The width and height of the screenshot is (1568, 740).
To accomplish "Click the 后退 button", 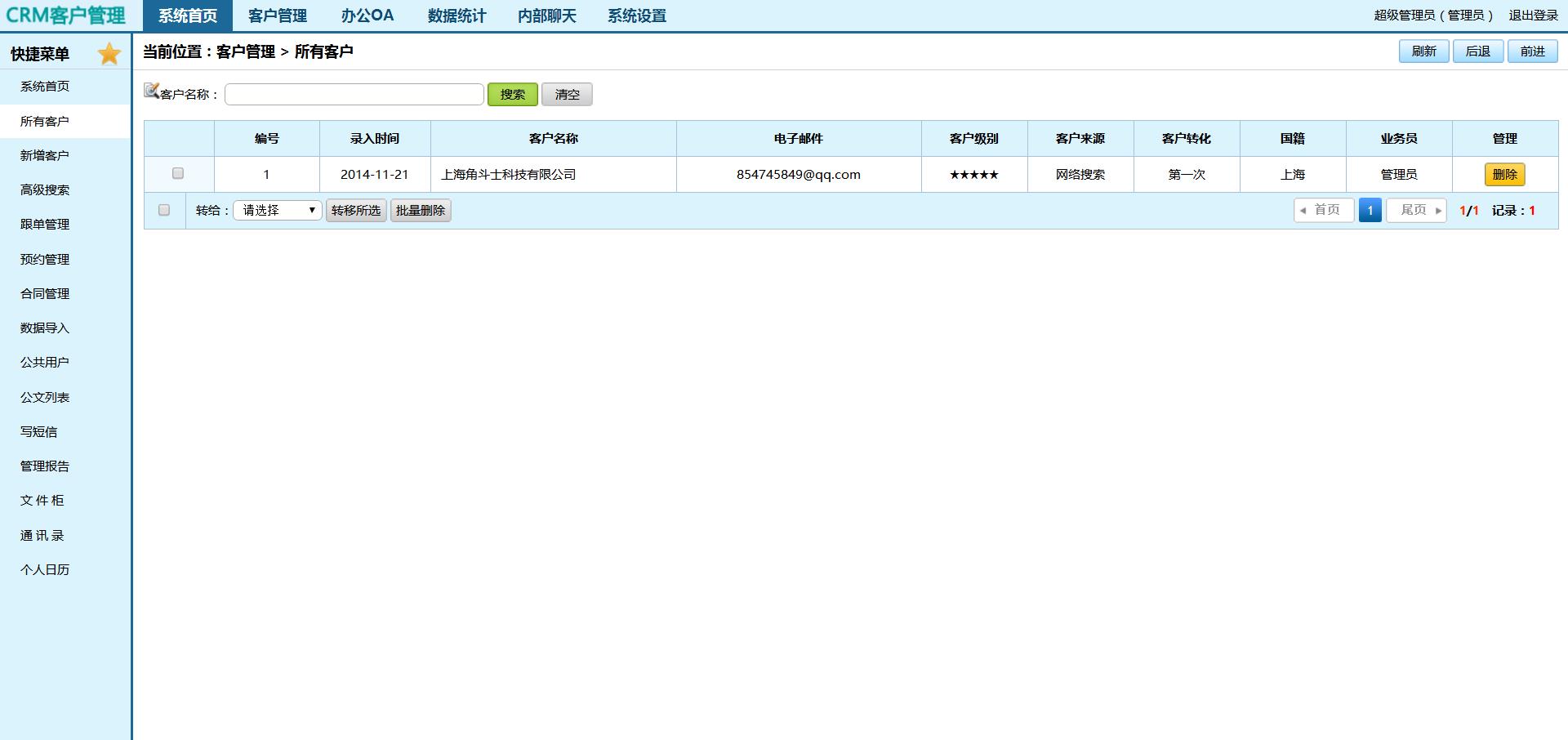I will click(1478, 51).
